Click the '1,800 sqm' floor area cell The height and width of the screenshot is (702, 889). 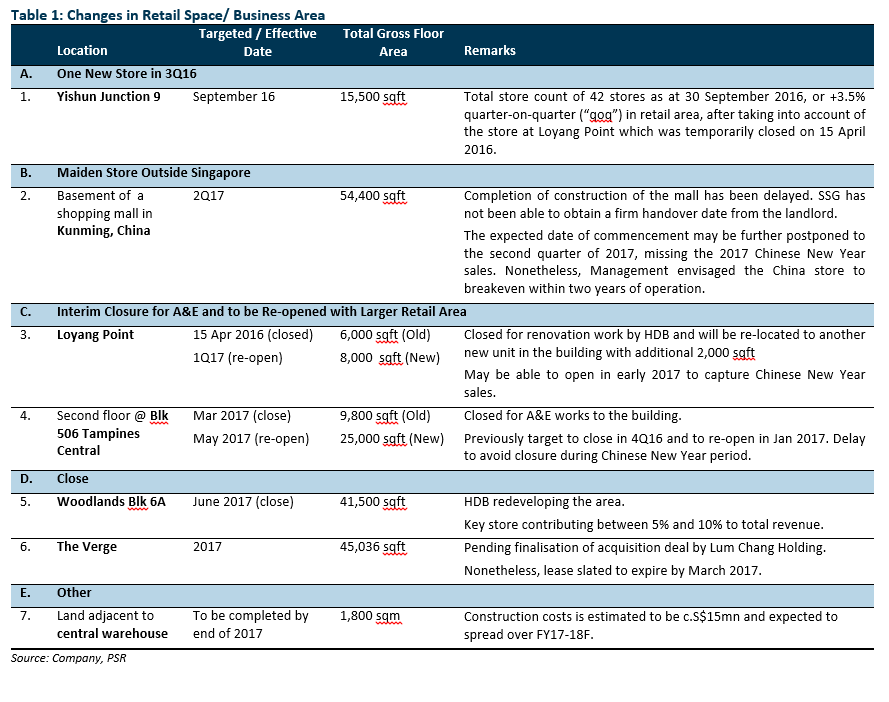[370, 616]
